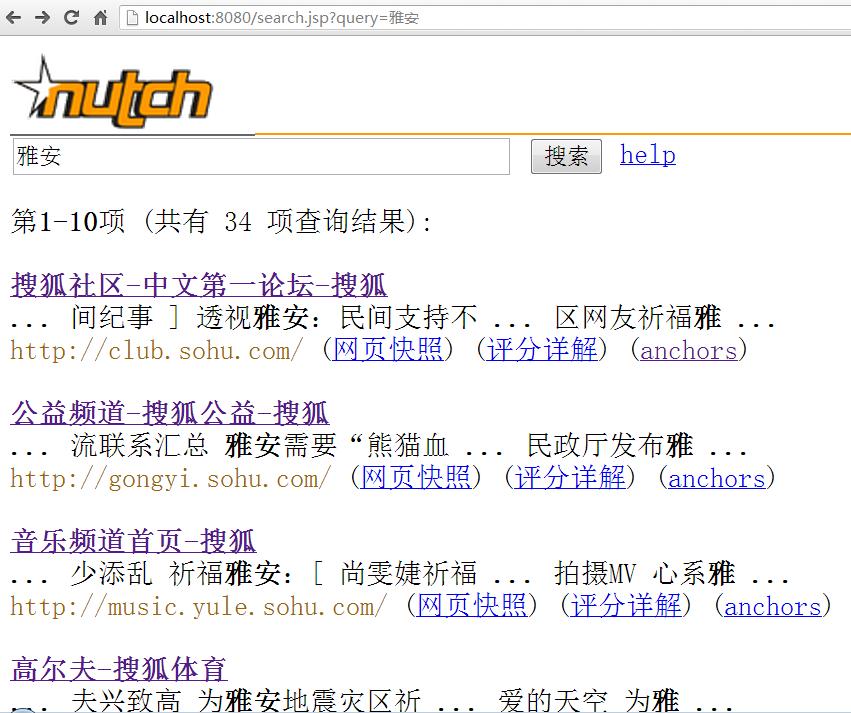851x713 pixels.
Task: Click the browser forward arrow
Action: coord(42,18)
